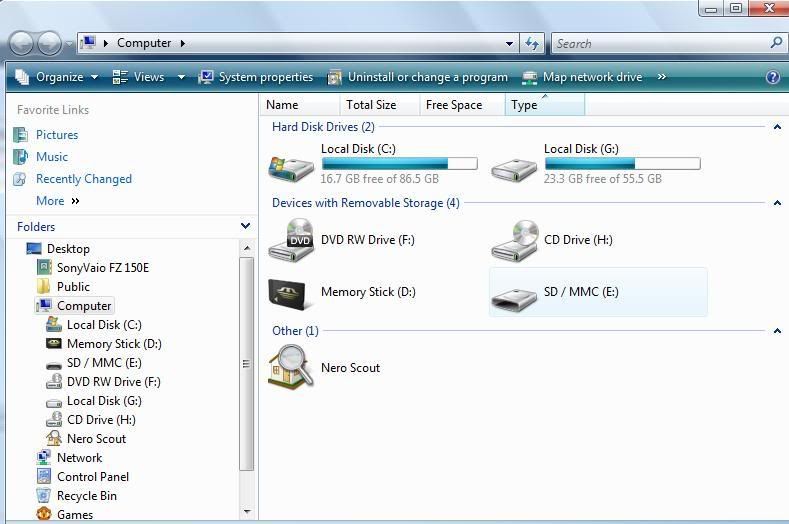789x524 pixels.
Task: Open the CD Drive (H:) icon
Action: pos(514,241)
